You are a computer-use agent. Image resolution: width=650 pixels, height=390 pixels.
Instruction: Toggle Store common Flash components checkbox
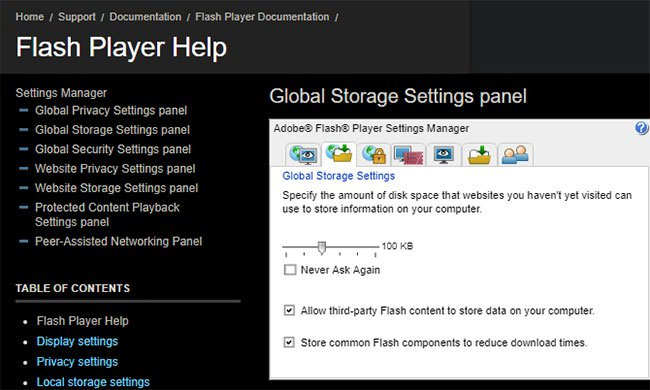(x=289, y=342)
